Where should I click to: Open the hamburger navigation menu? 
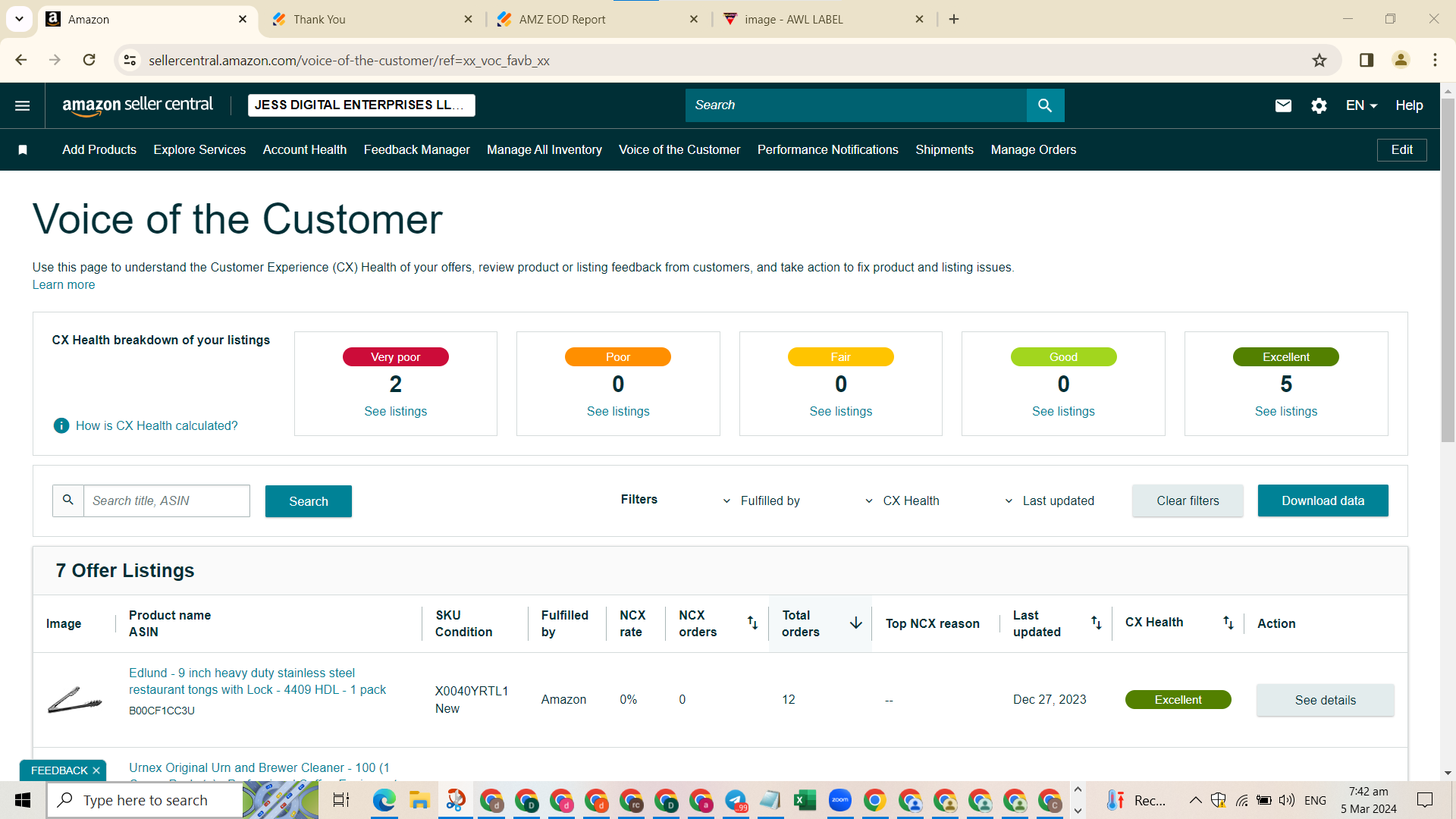coord(23,105)
